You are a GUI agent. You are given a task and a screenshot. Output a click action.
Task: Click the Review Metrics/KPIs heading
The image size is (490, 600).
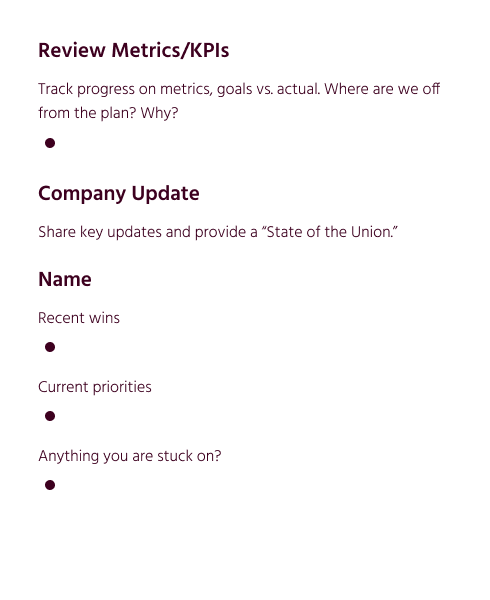[x=133, y=51]
